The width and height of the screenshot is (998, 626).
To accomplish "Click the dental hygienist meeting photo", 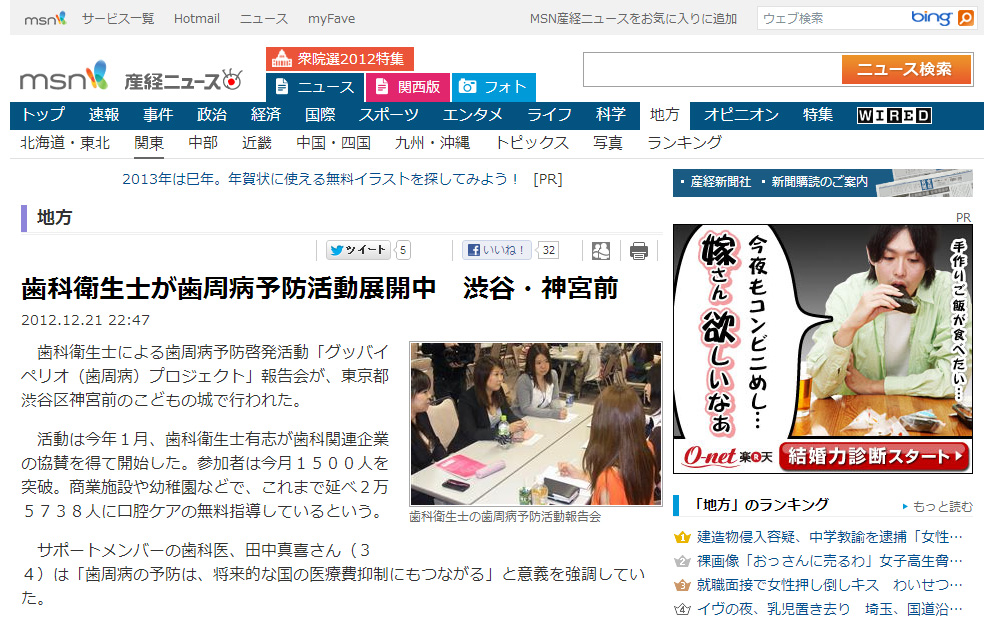I will click(535, 424).
